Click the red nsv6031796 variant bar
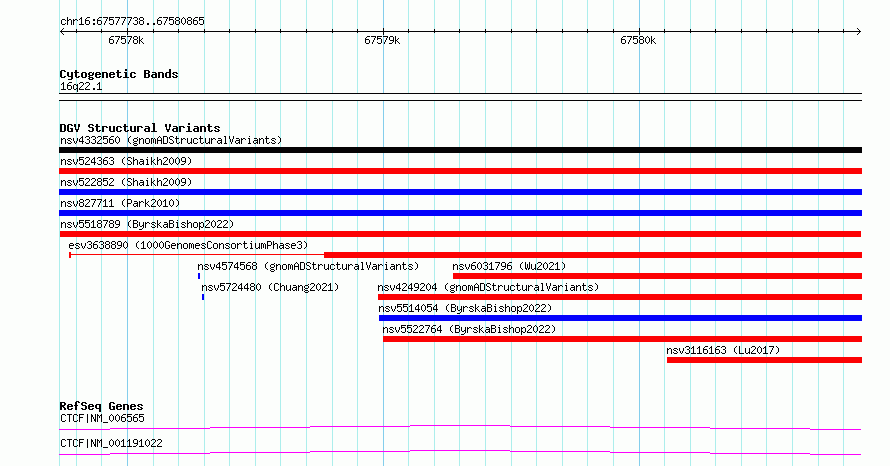890x466 pixels. 657,276
